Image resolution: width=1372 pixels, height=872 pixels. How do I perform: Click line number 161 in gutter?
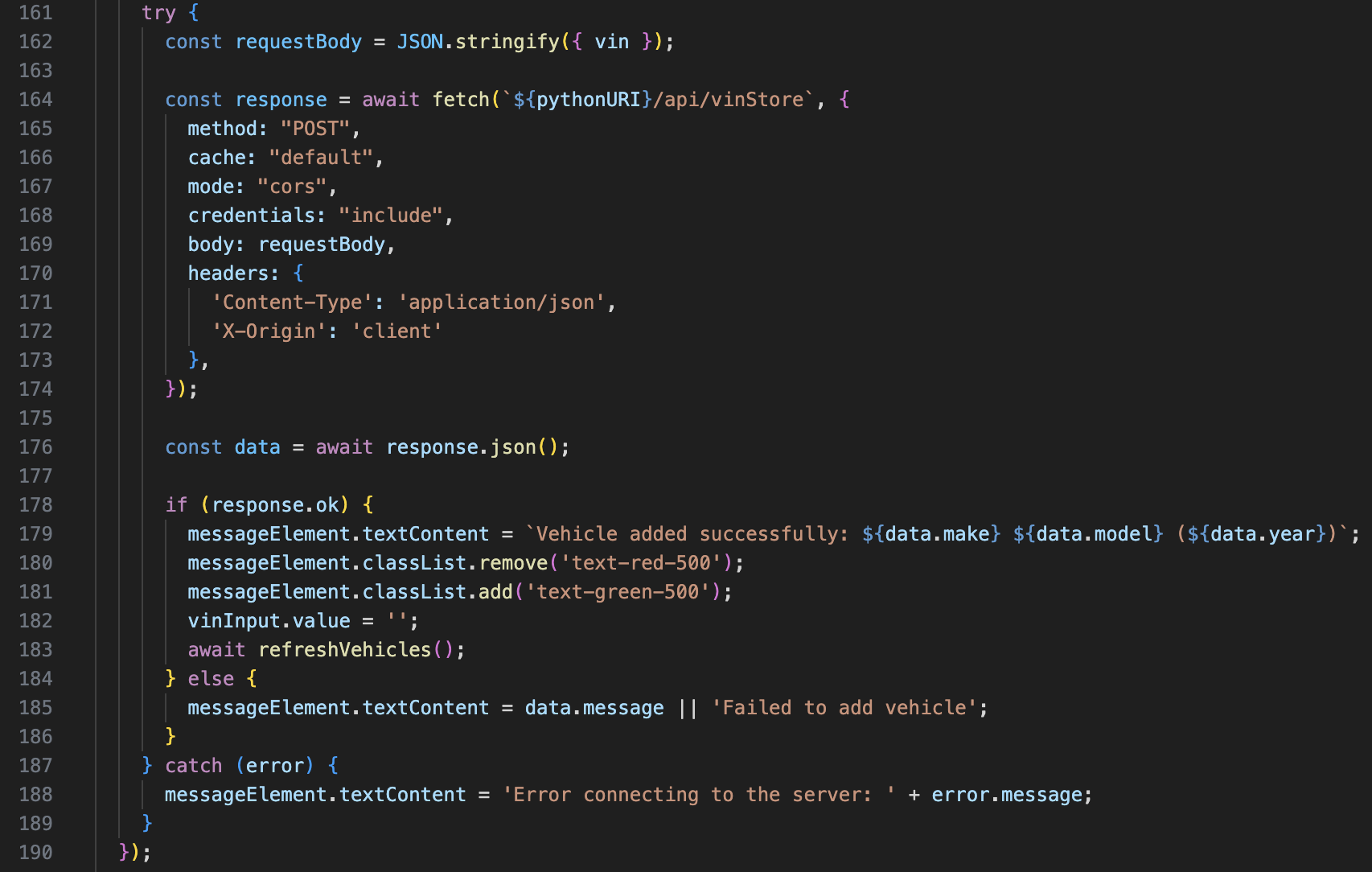tap(35, 13)
